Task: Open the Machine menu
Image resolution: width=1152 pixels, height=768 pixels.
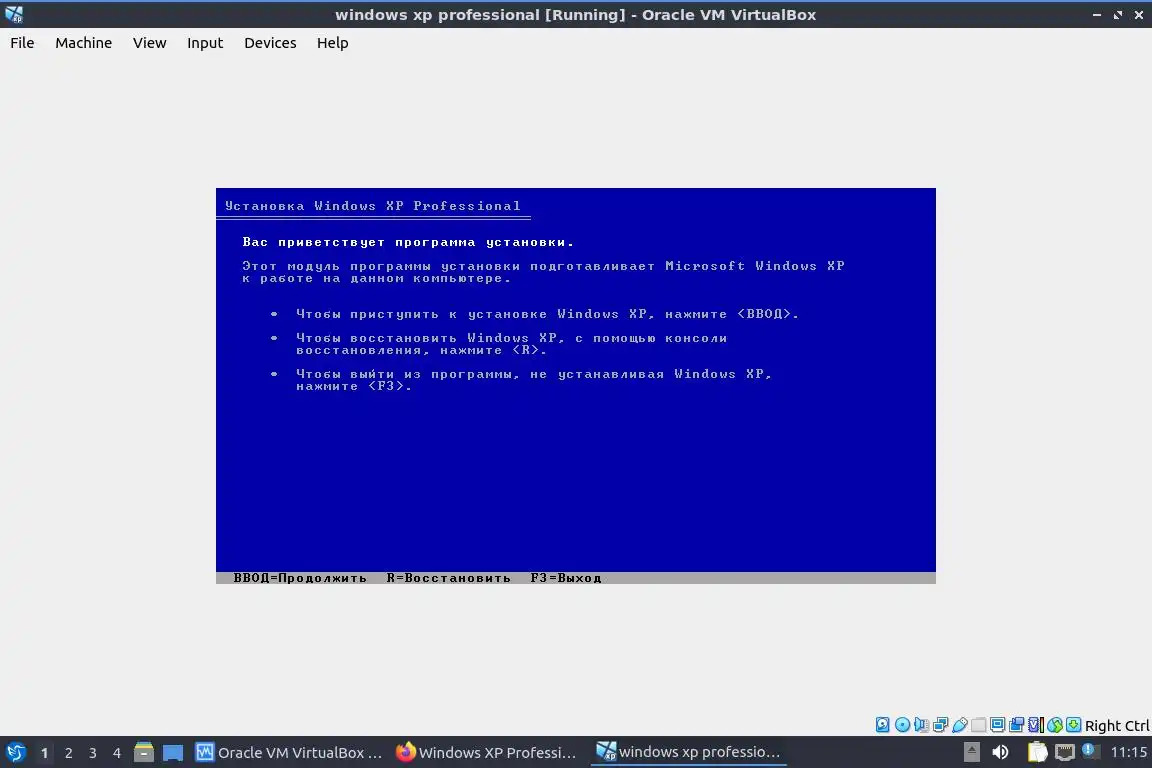Action: point(84,43)
